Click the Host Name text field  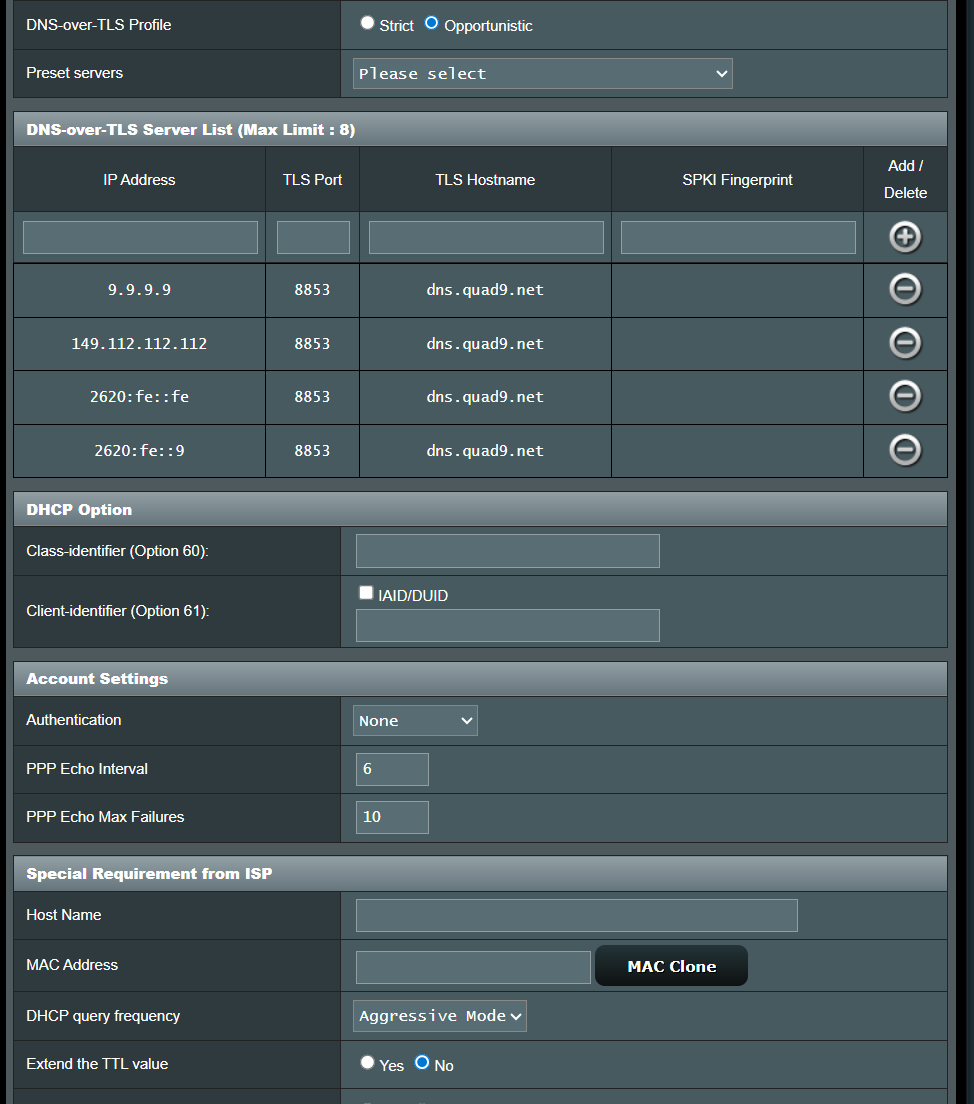click(x=576, y=915)
